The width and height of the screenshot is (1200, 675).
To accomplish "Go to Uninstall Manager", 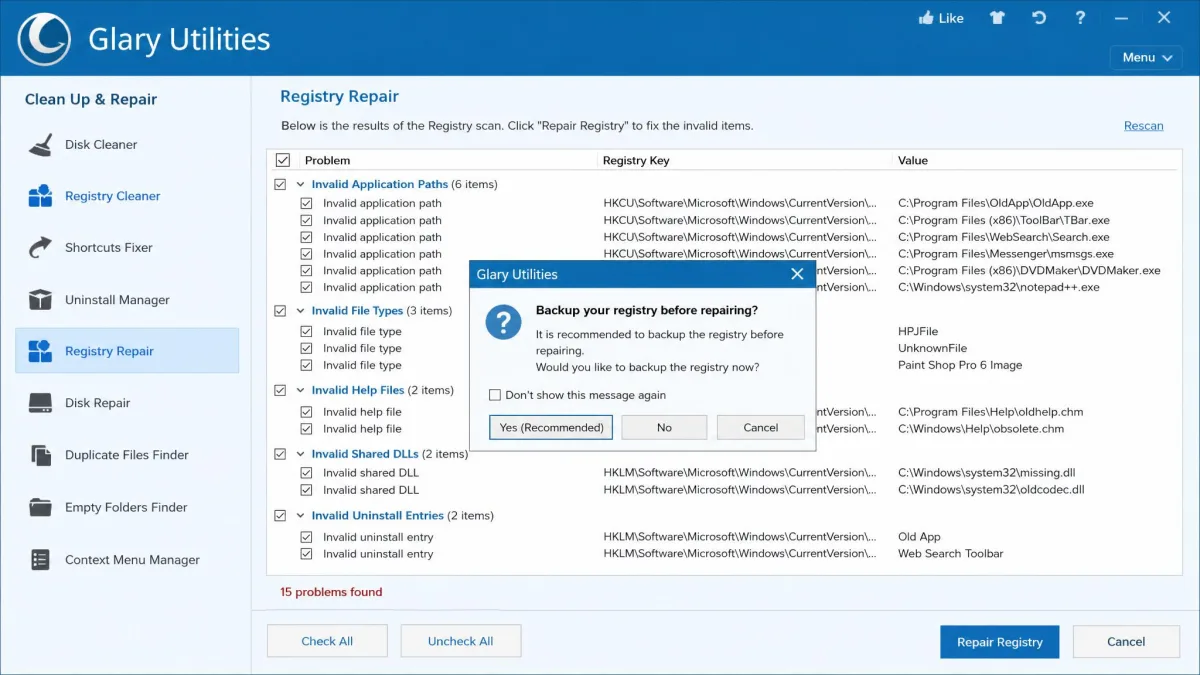I will point(117,300).
